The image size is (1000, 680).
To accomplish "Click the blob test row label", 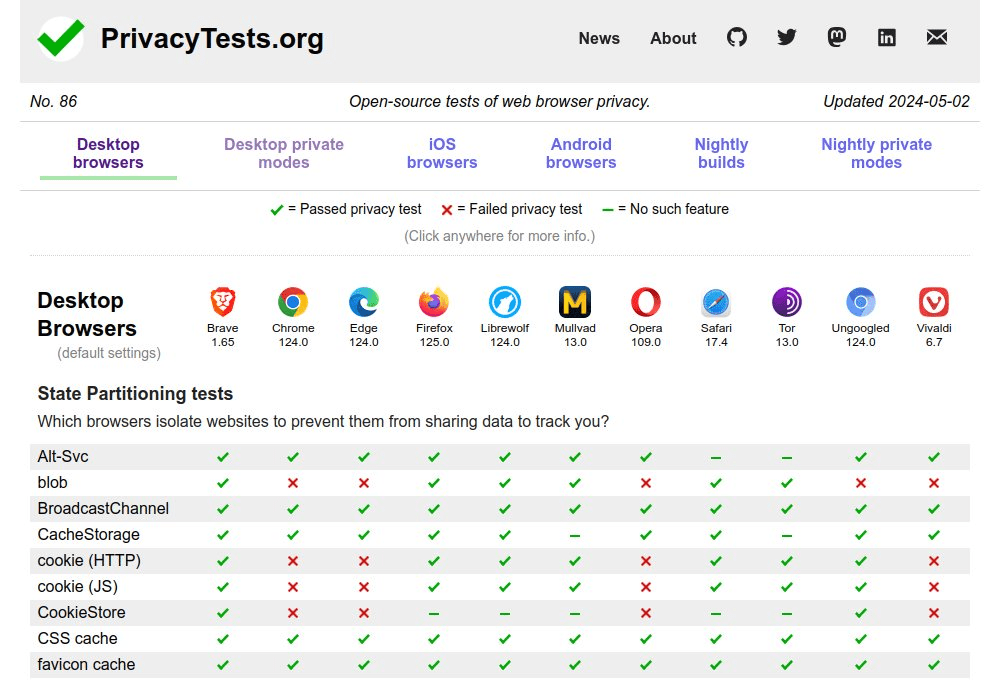I will (53, 483).
